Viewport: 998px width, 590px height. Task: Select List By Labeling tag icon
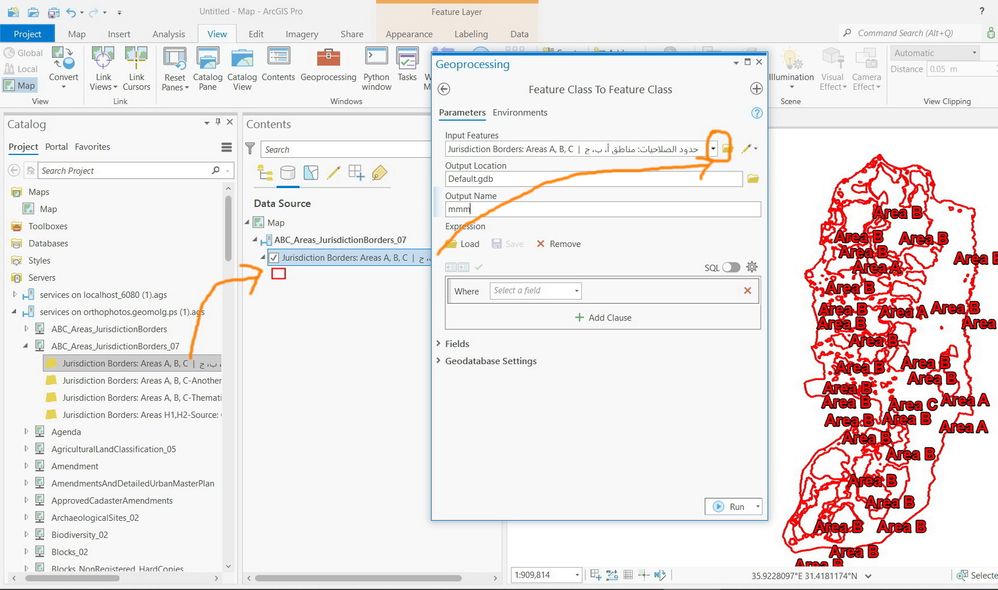(379, 173)
